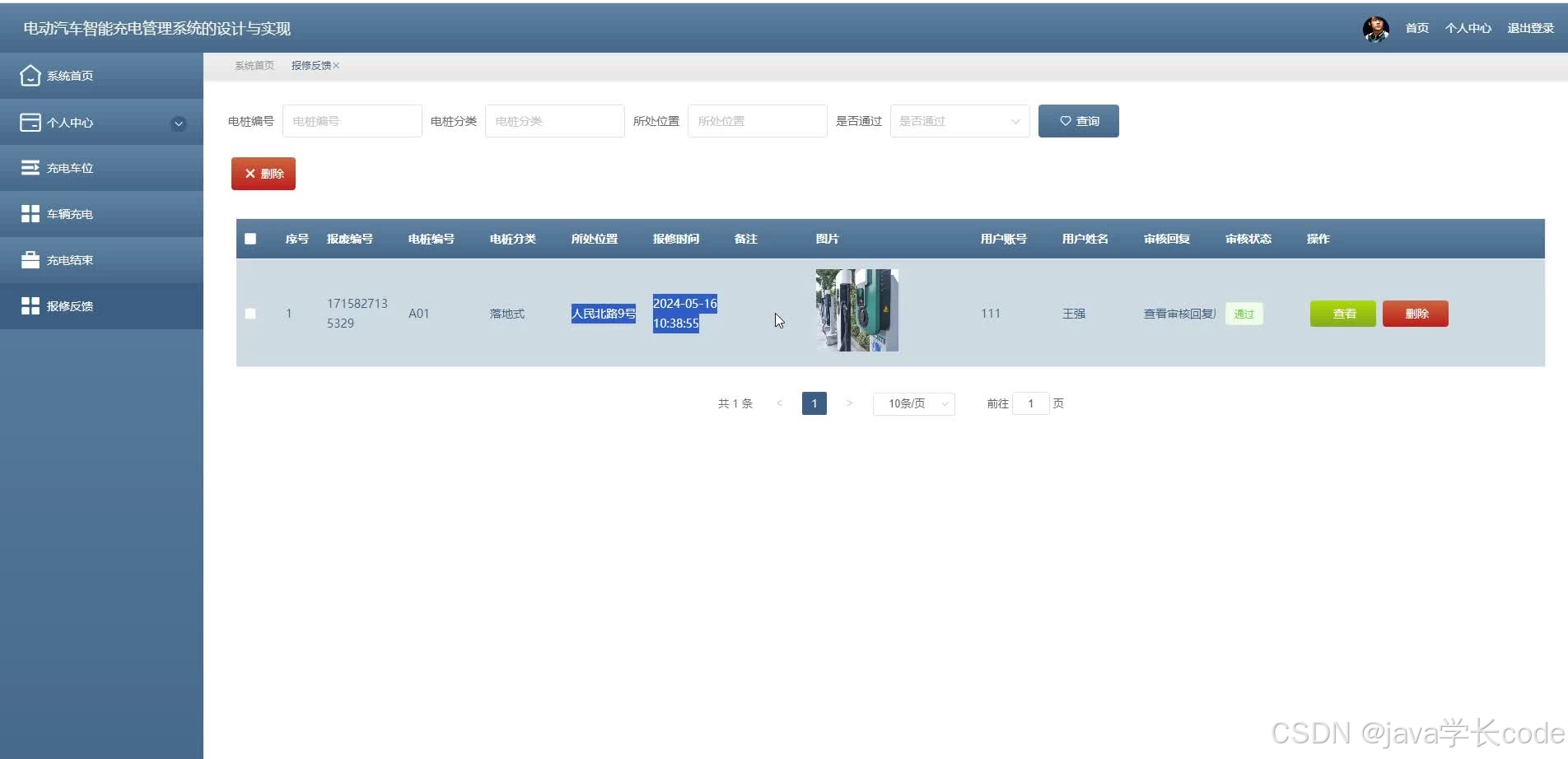Click the 1715827135329 report number cell
This screenshot has width=1568, height=759.
357,314
